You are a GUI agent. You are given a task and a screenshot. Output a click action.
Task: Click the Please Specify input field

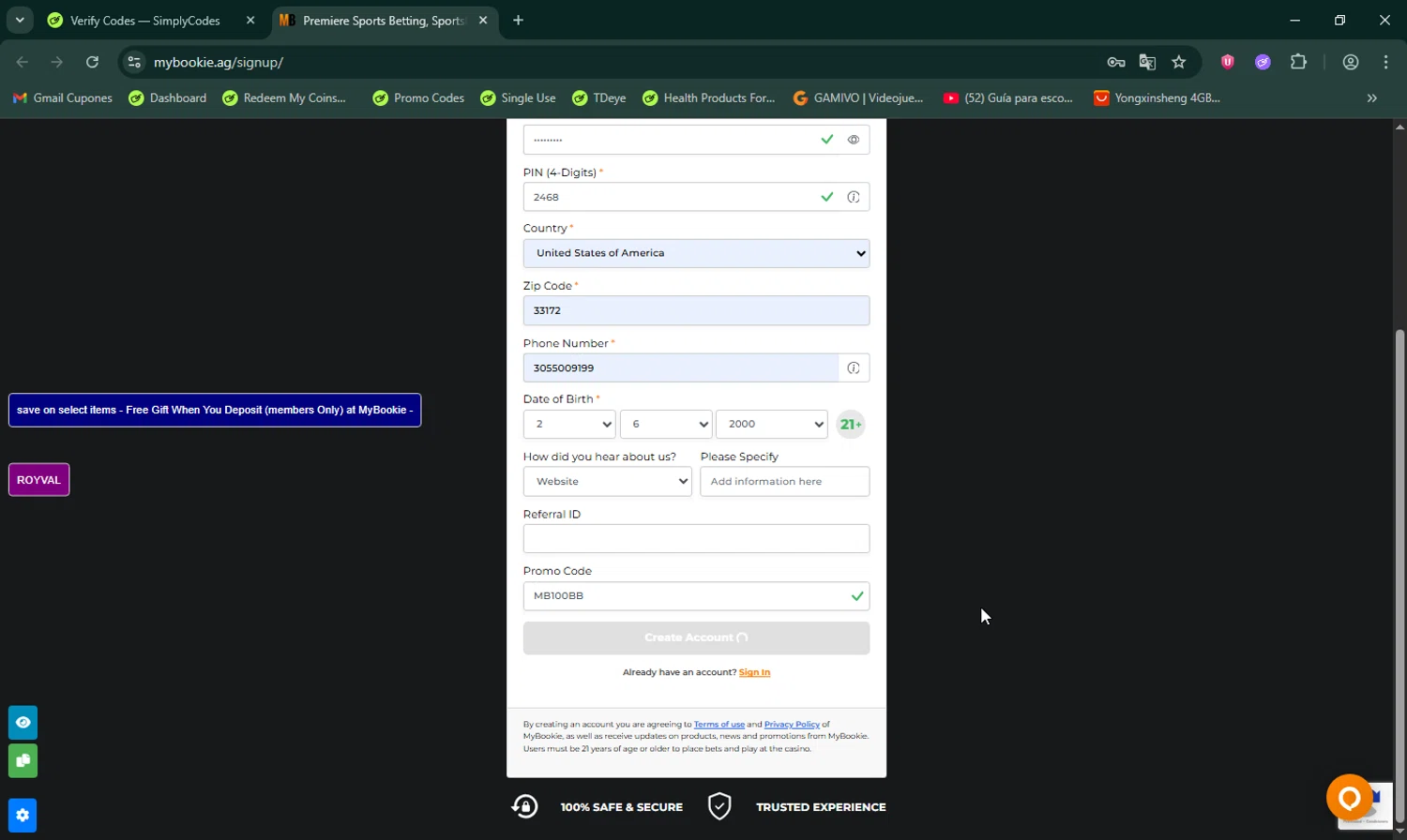click(x=785, y=482)
